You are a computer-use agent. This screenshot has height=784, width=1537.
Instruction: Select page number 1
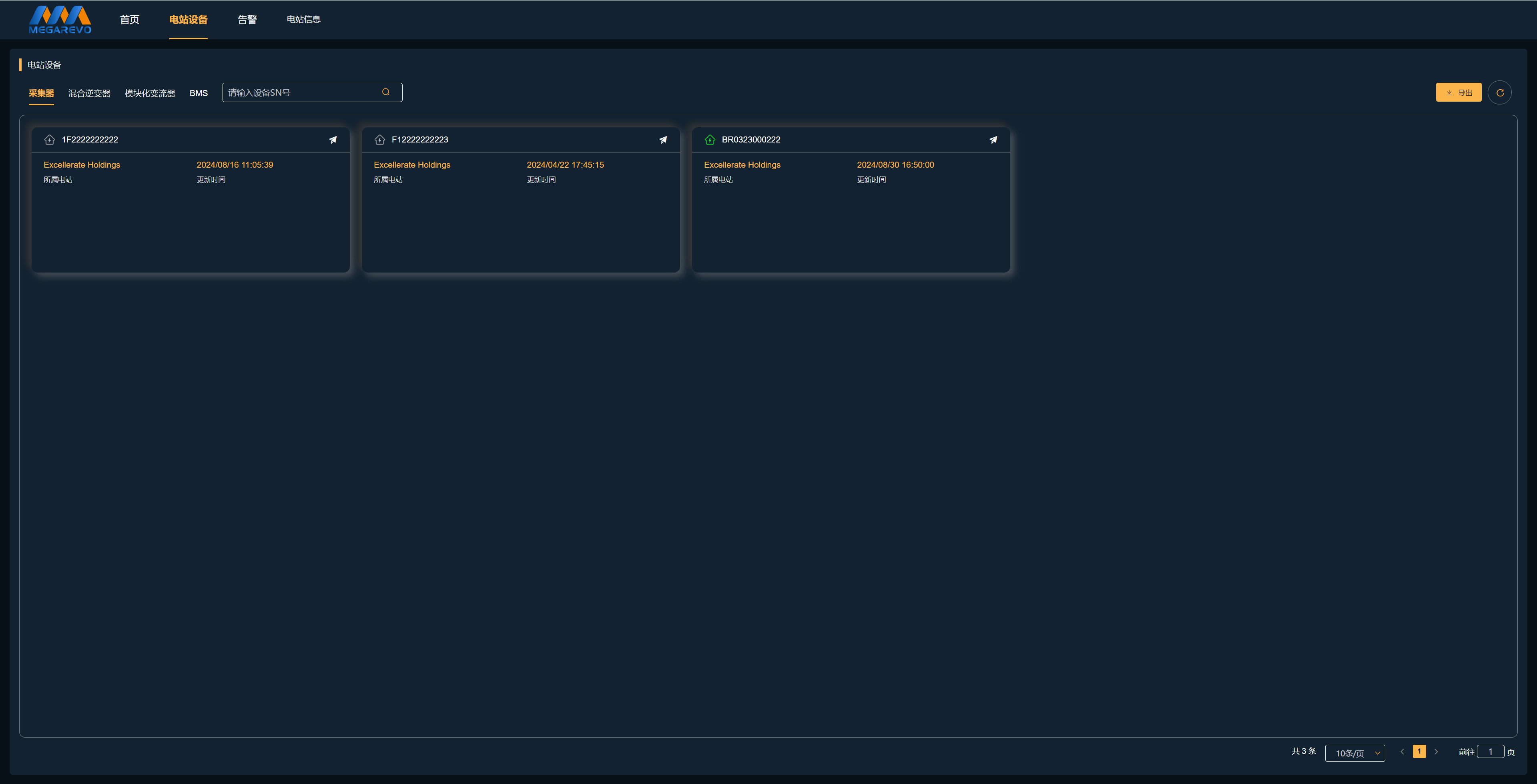(x=1419, y=752)
